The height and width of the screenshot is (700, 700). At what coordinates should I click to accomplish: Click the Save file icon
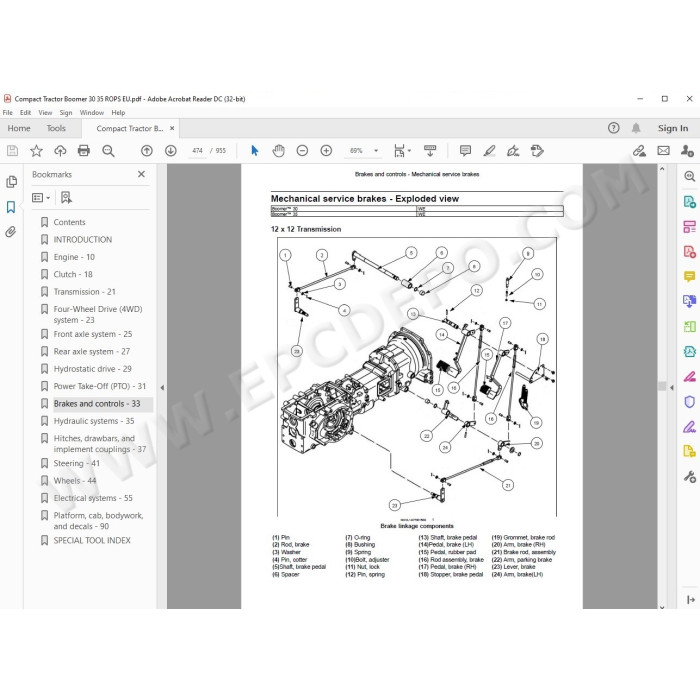(12, 151)
